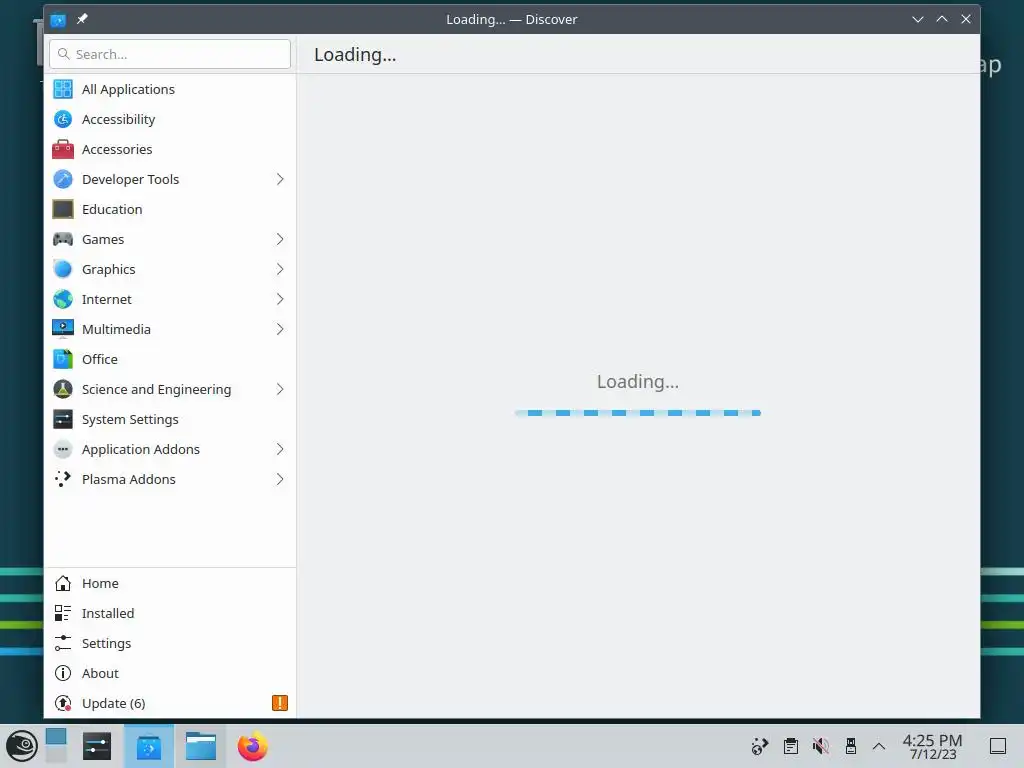Click the Developer Tools hammer icon
This screenshot has width=1024, height=768.
(x=63, y=179)
